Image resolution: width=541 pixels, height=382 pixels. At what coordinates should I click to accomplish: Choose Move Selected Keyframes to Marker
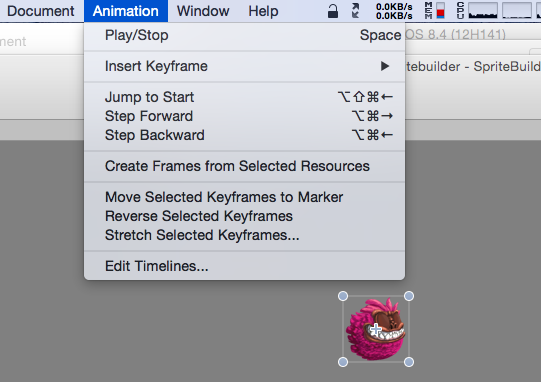[x=245, y=197]
